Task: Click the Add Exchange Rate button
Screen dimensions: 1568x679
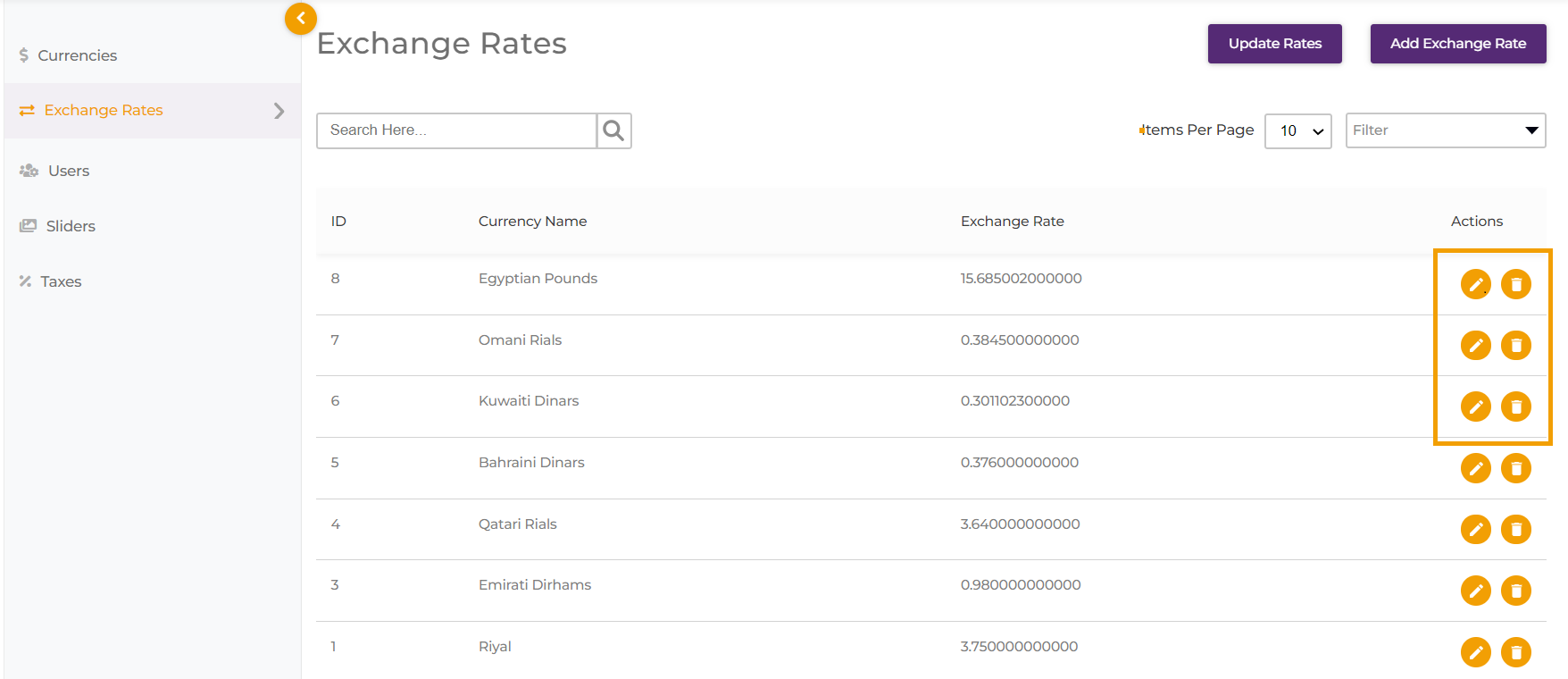Action: coord(1457,44)
